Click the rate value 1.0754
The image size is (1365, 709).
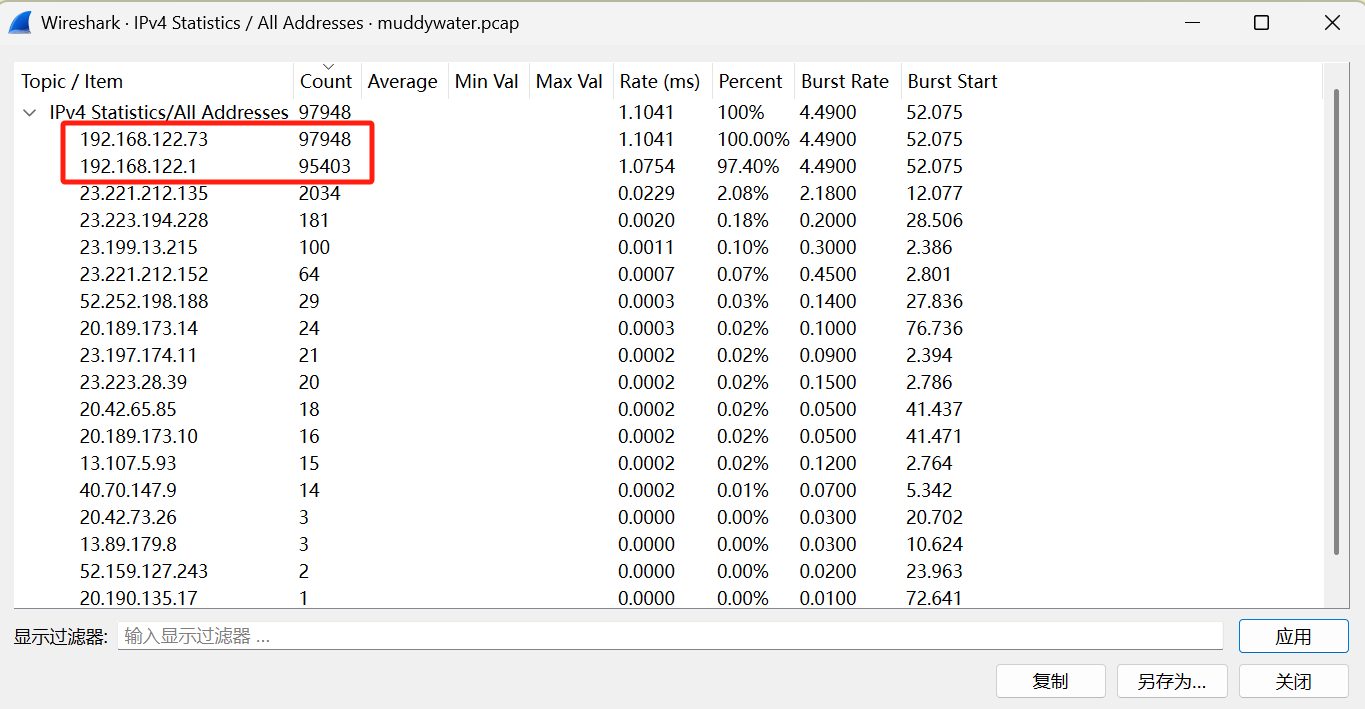tap(646, 166)
